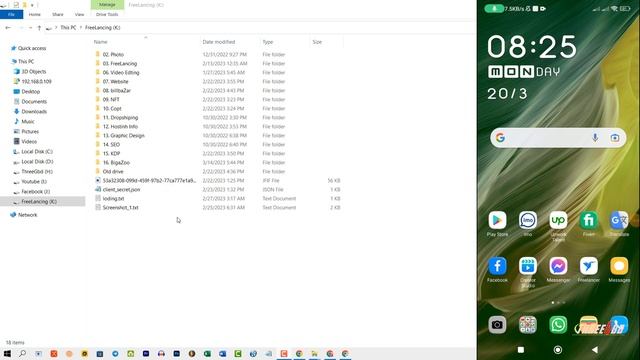This screenshot has width=640, height=360.
Task: Open Messages app on phone screen
Action: (619, 266)
